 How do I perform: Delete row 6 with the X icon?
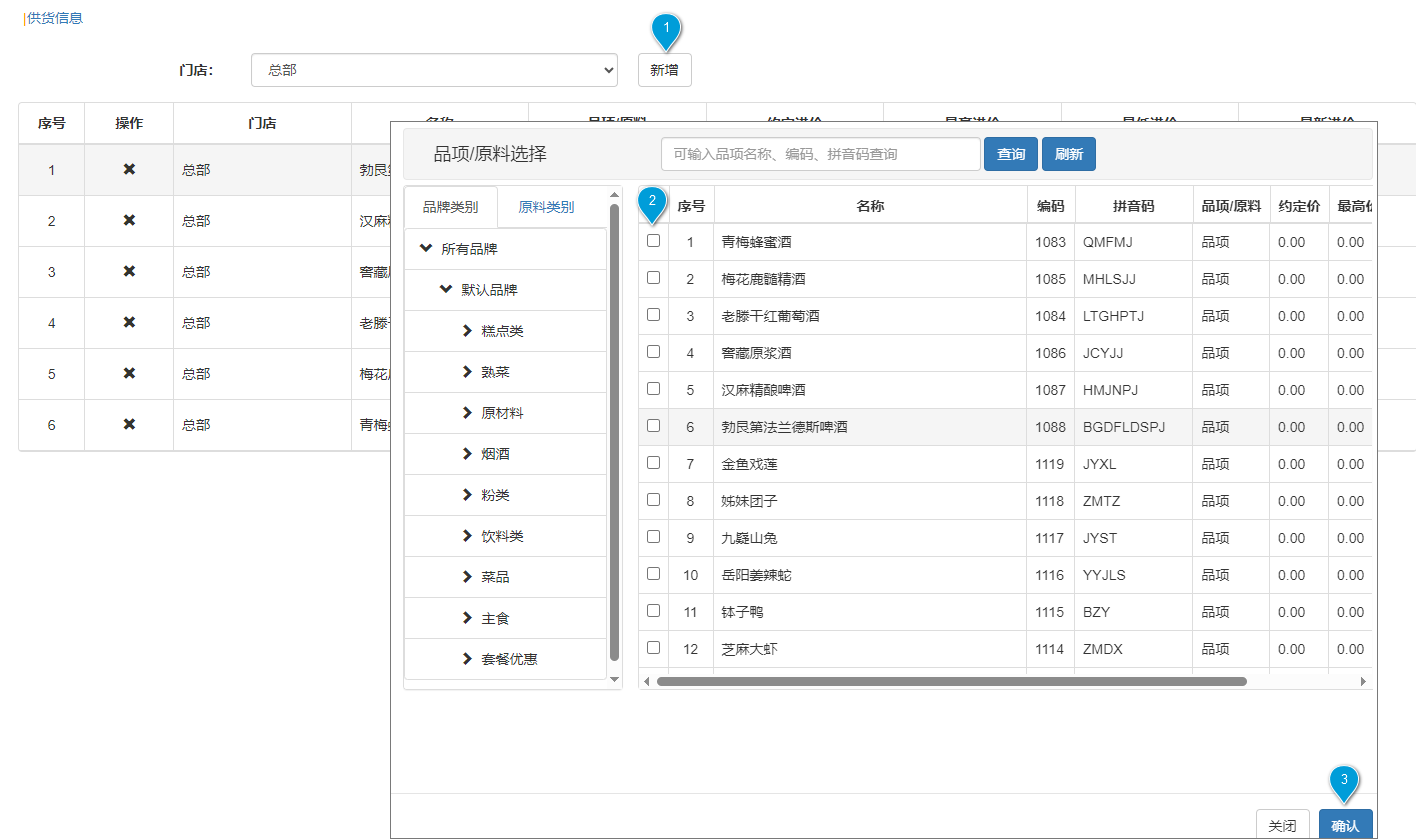129,425
